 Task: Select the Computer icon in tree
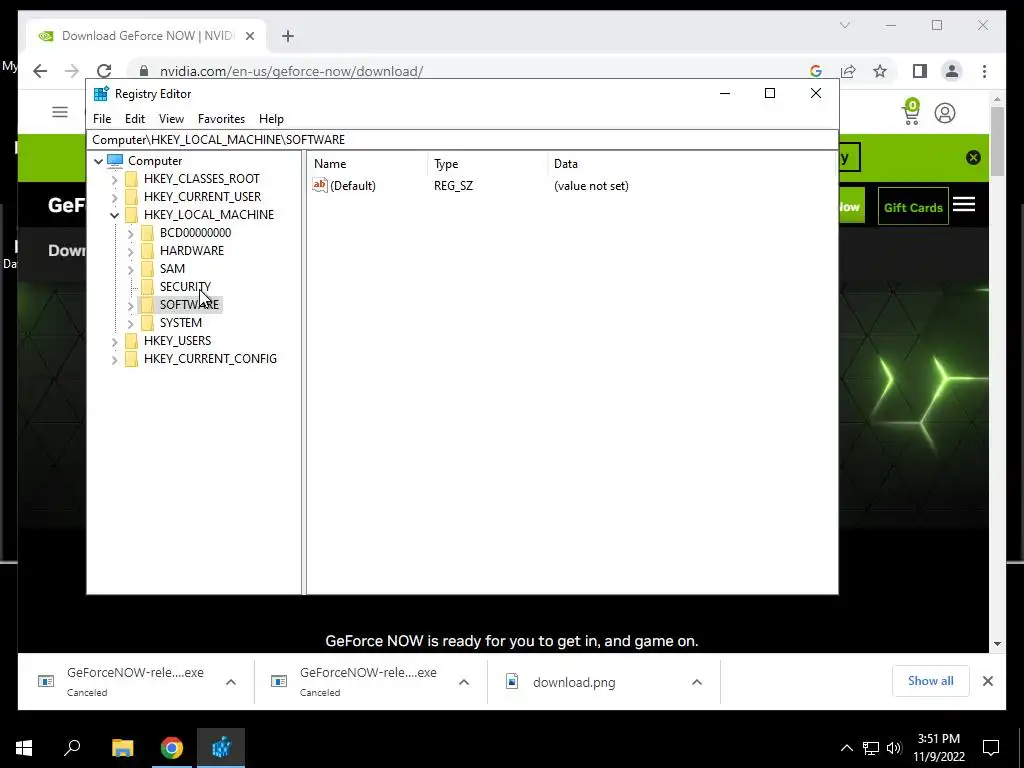[x=115, y=161]
